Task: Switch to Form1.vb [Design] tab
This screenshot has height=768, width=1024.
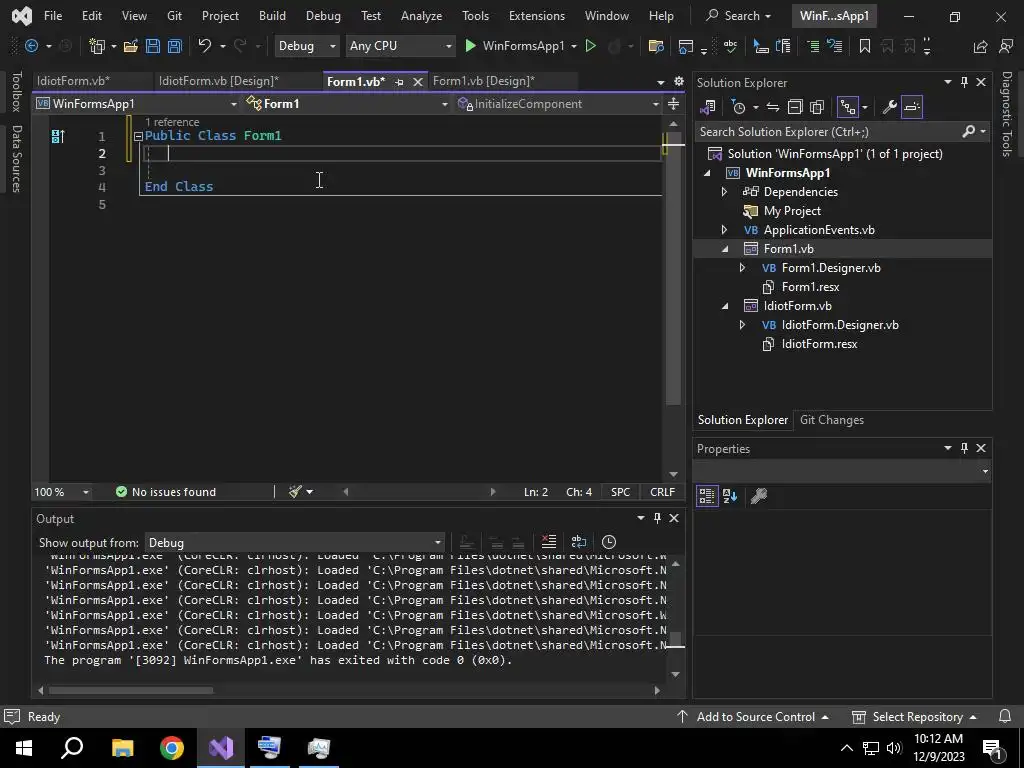Action: (484, 81)
